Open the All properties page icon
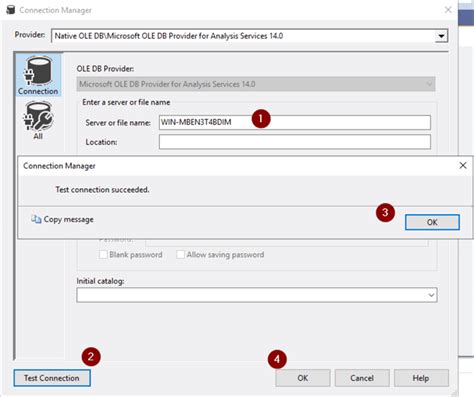 click(x=38, y=120)
